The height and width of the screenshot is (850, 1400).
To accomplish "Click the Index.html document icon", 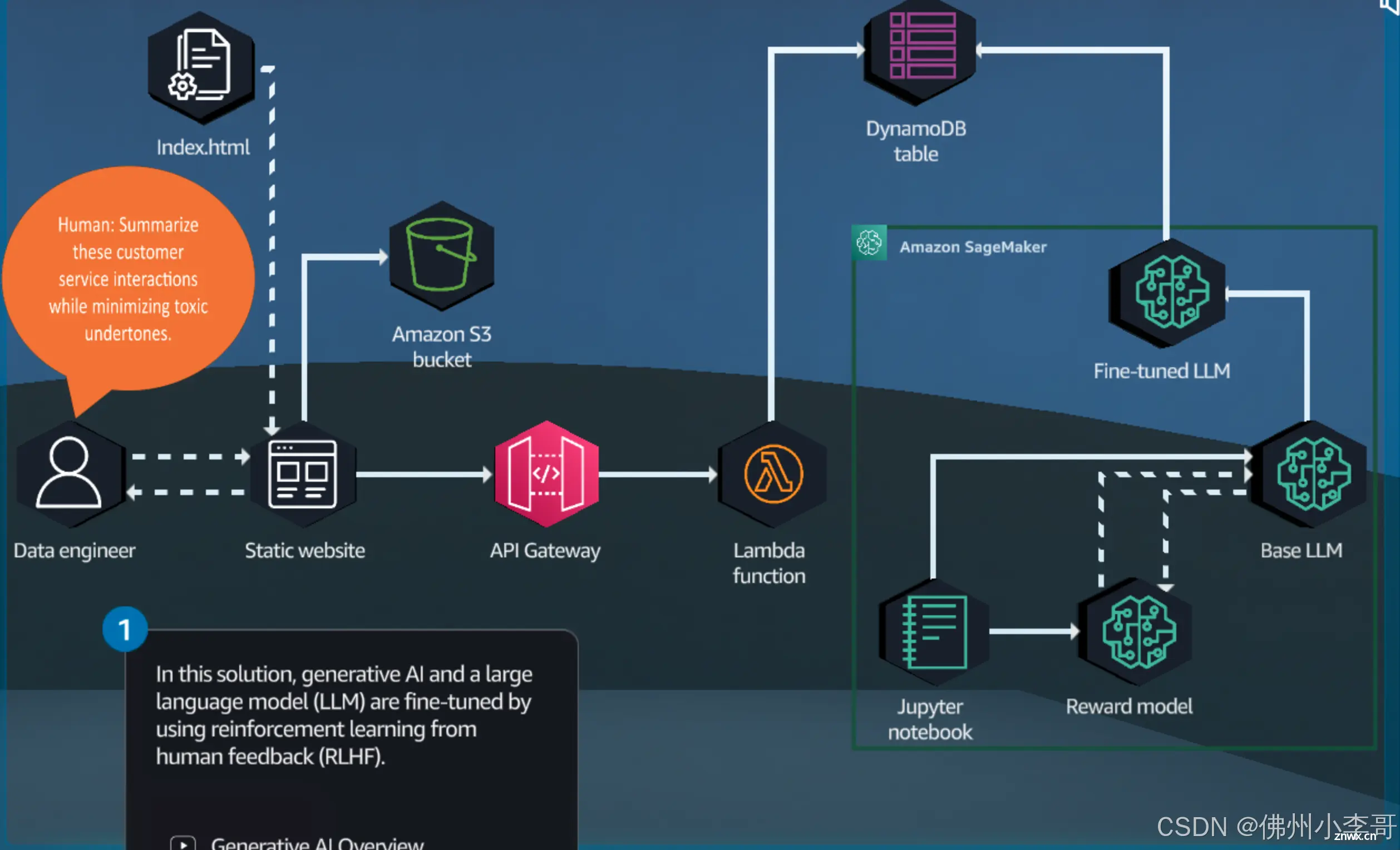I will 201,67.
